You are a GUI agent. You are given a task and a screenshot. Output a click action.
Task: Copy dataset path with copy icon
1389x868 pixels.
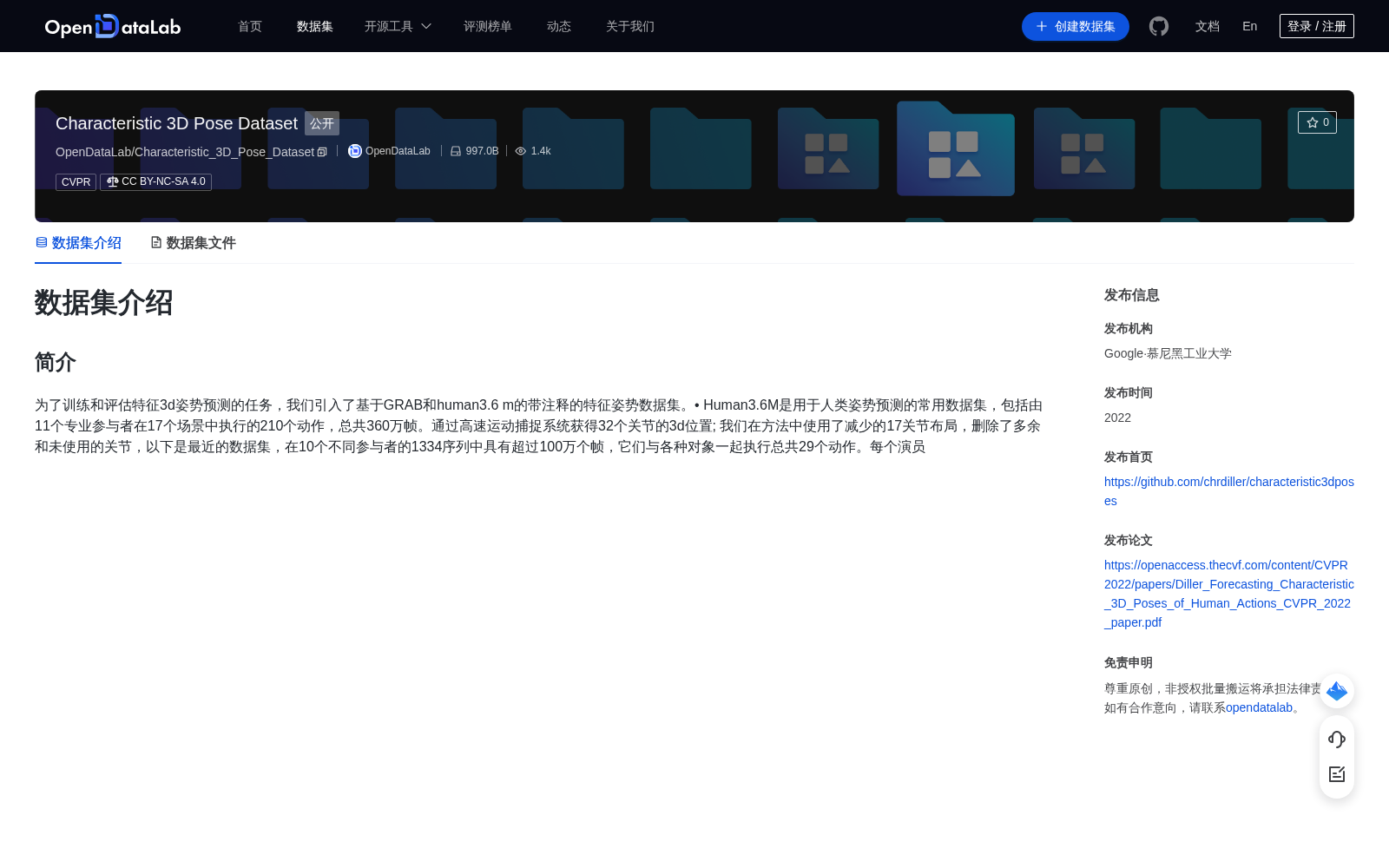pyautogui.click(x=322, y=152)
